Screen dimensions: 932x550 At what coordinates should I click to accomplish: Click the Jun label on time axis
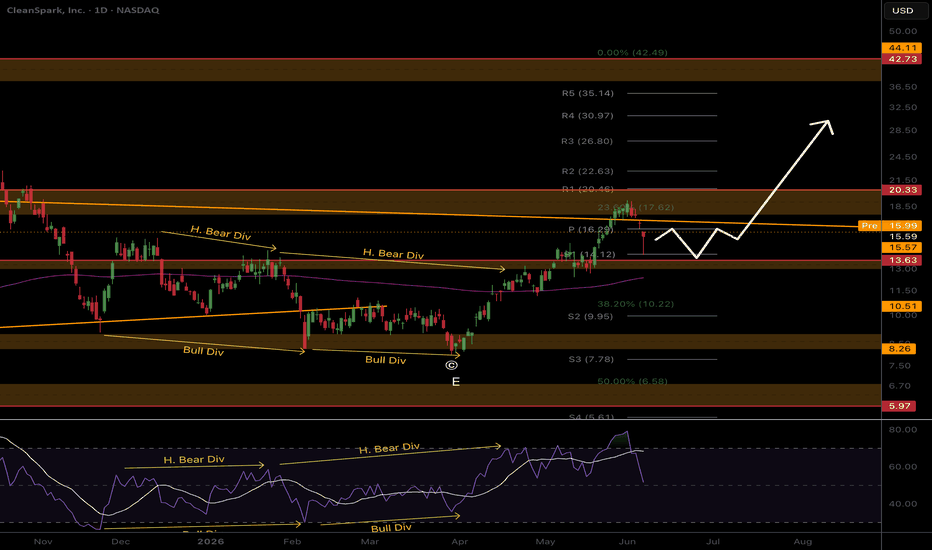pos(627,542)
